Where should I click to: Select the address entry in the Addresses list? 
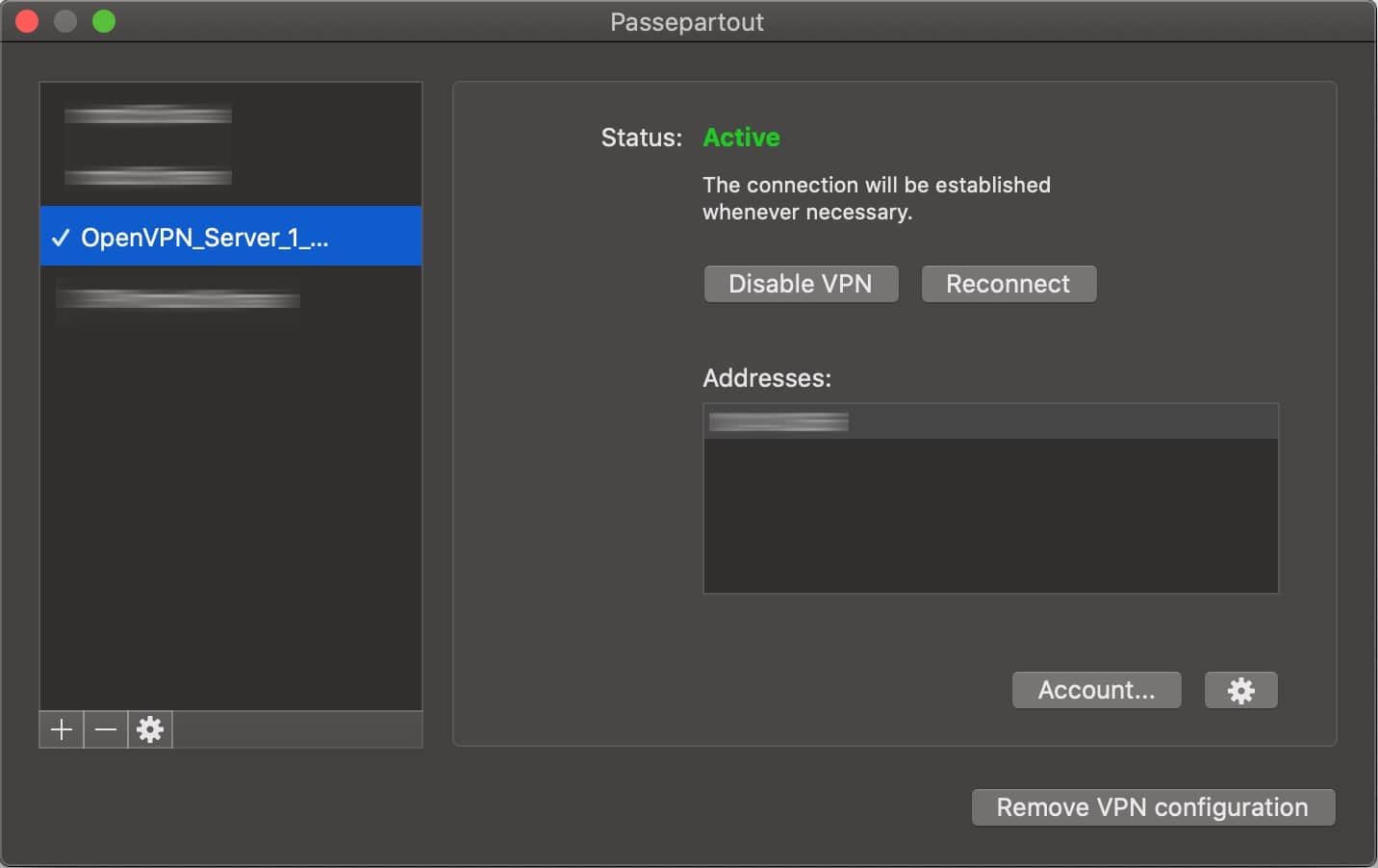click(778, 421)
